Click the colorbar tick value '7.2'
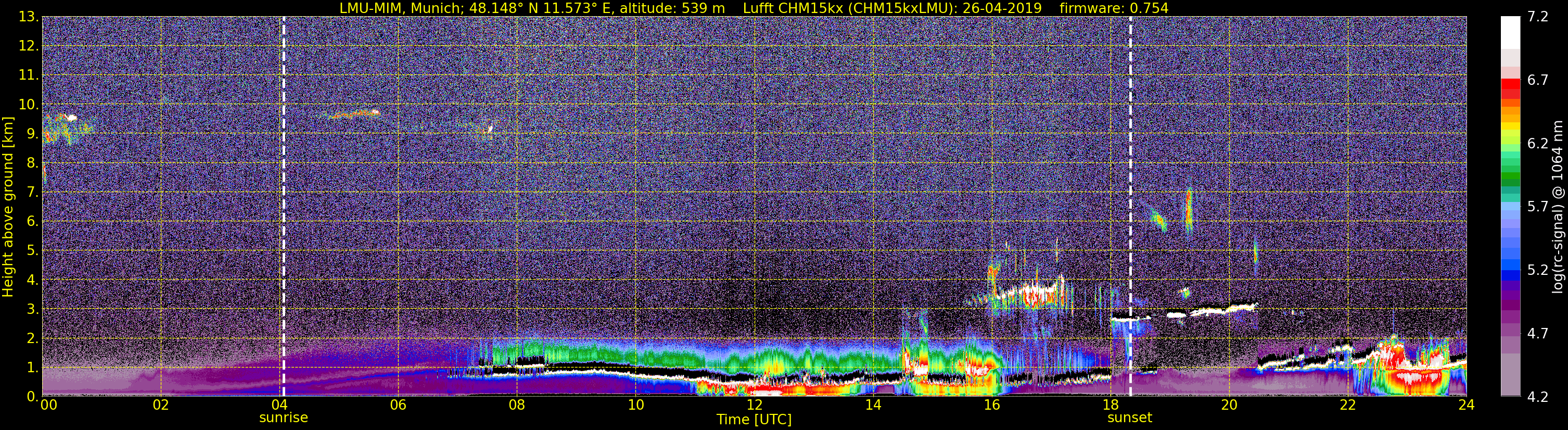This screenshot has width=1568, height=430. pyautogui.click(x=1538, y=17)
